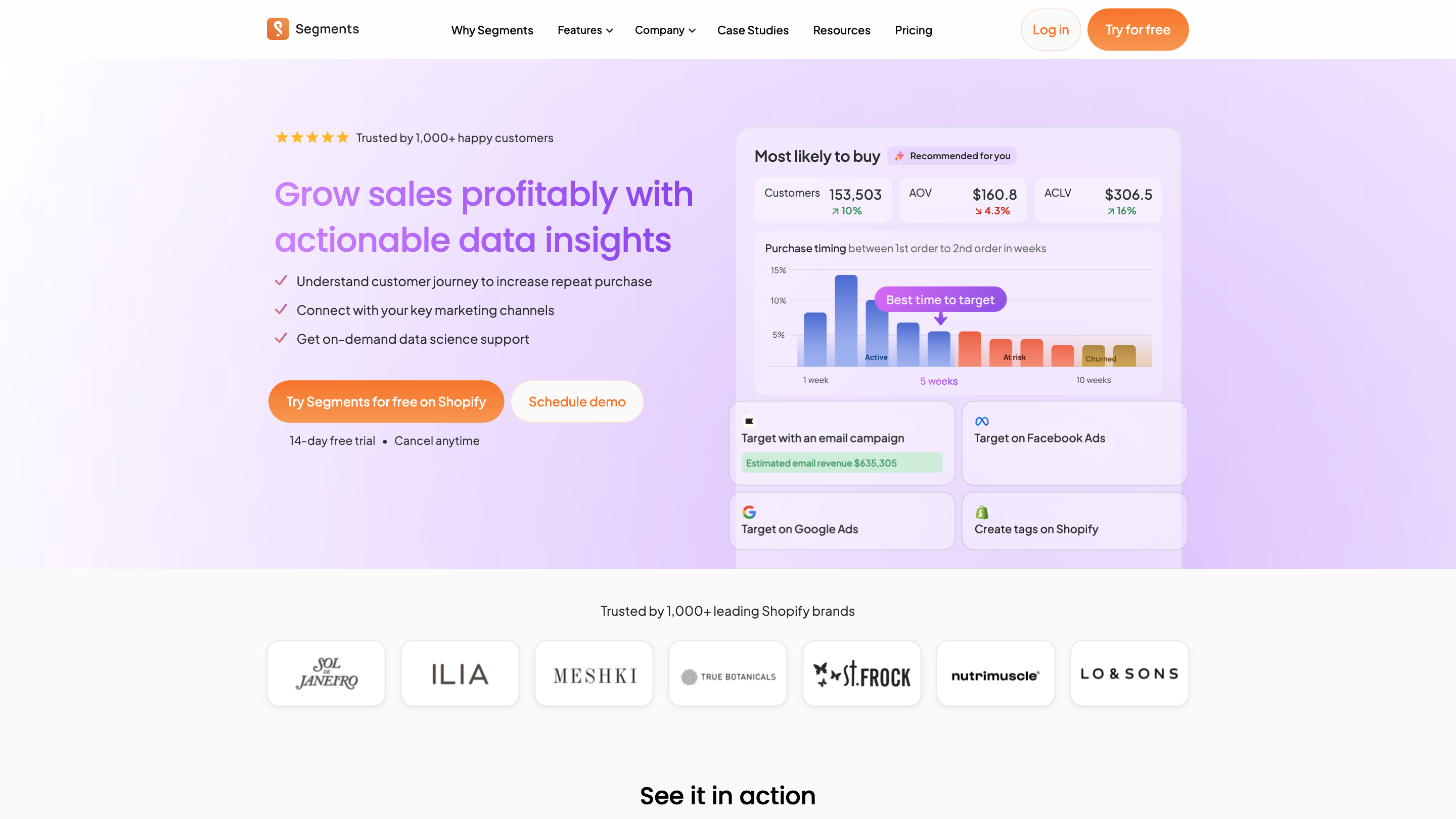Click the checkmark beside Connect with marketing channels

[x=281, y=310]
